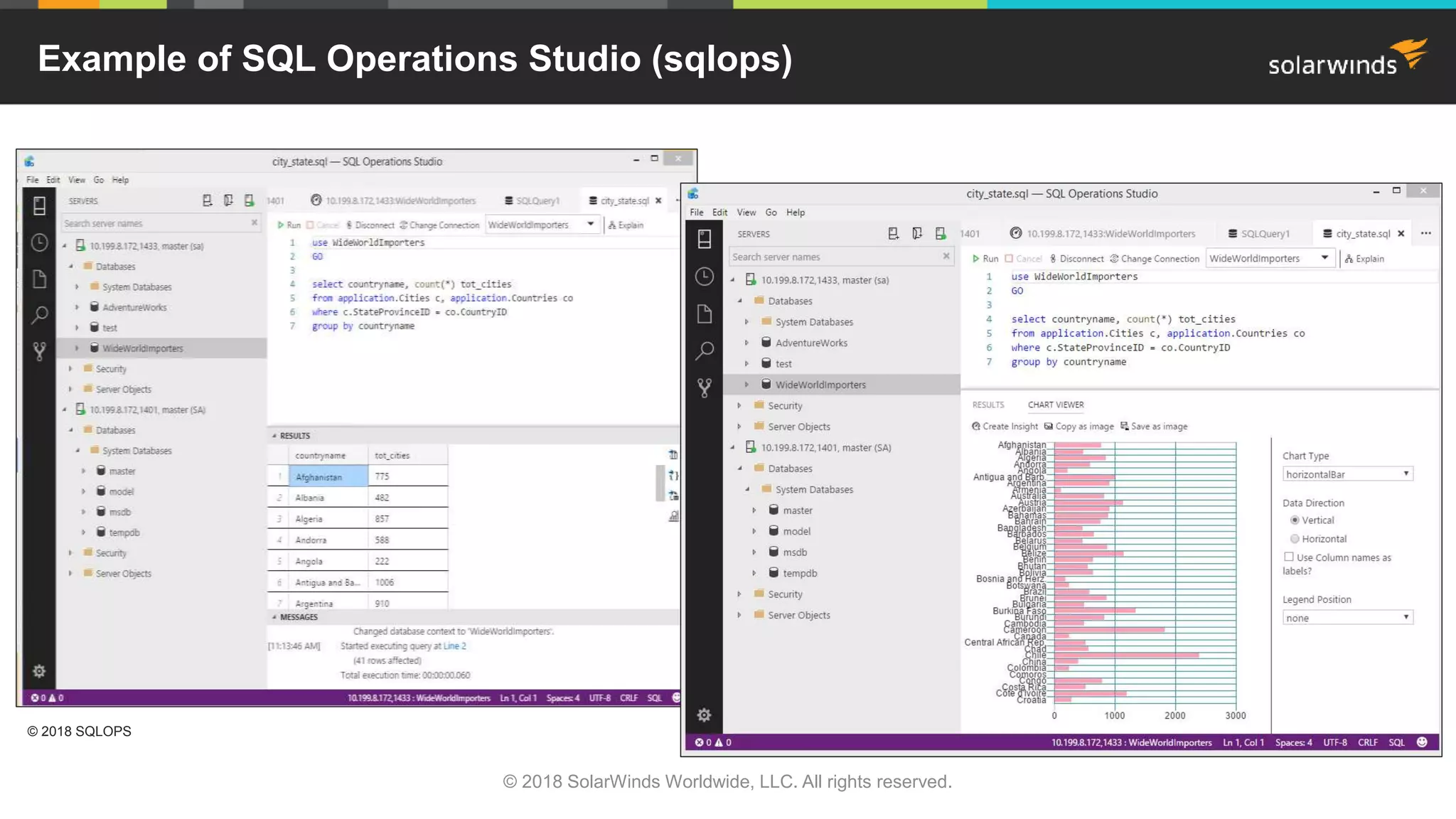Click Change Connection in right window toolbar

pyautogui.click(x=1155, y=259)
